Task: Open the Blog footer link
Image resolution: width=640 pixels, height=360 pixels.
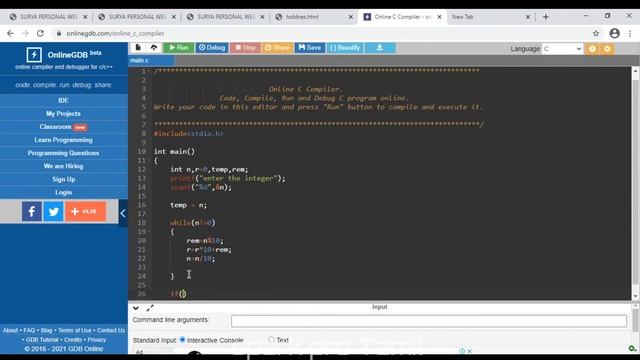Action: click(x=47, y=330)
